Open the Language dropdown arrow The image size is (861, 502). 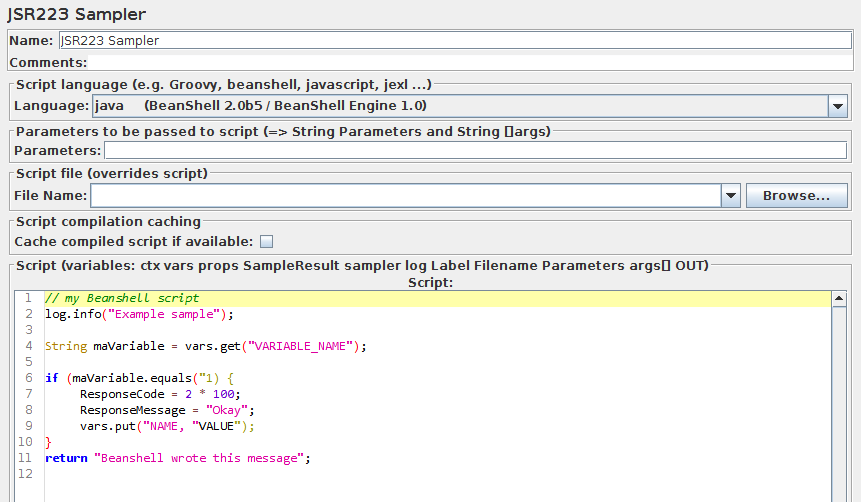coord(837,105)
